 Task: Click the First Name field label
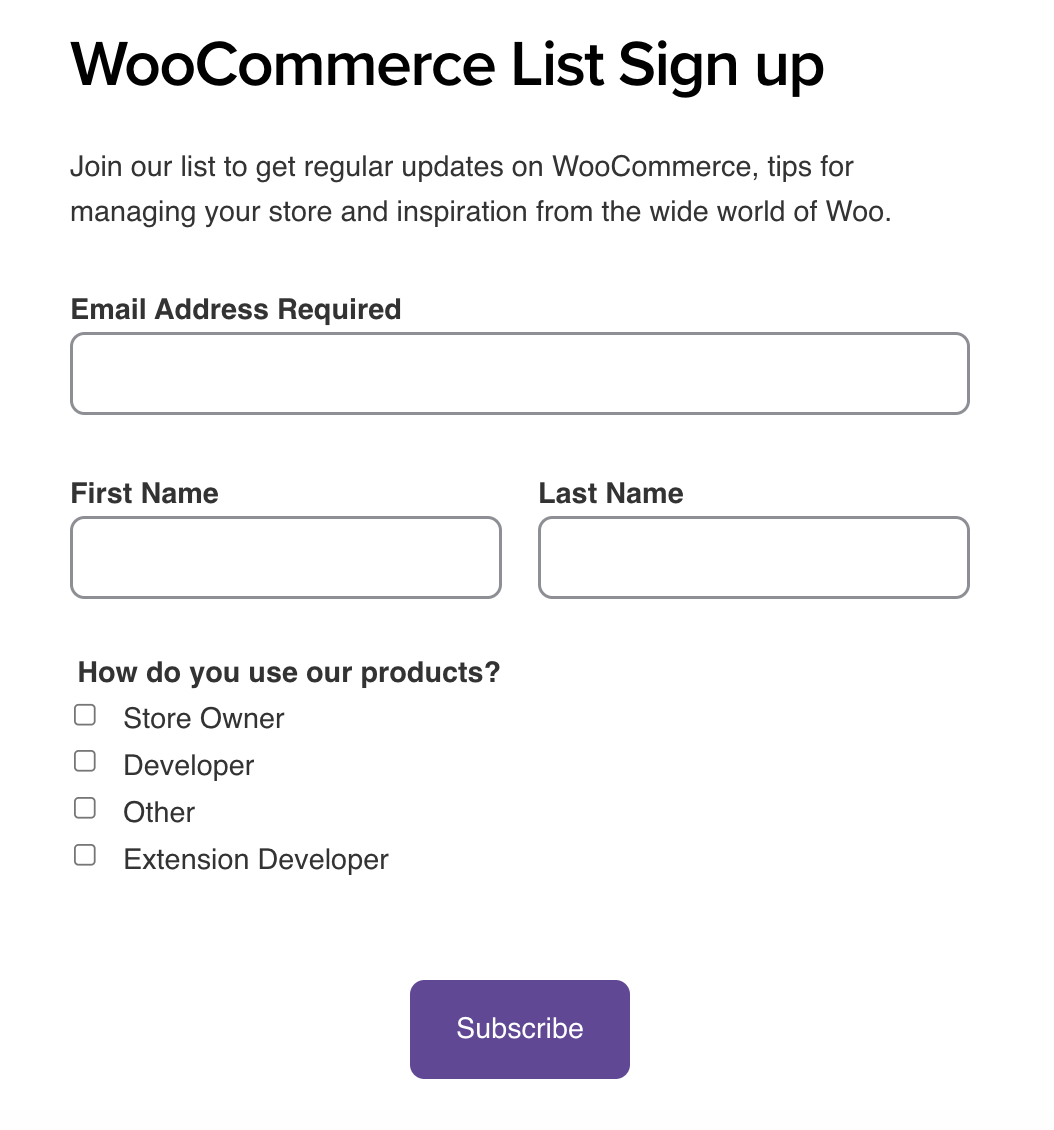click(144, 492)
